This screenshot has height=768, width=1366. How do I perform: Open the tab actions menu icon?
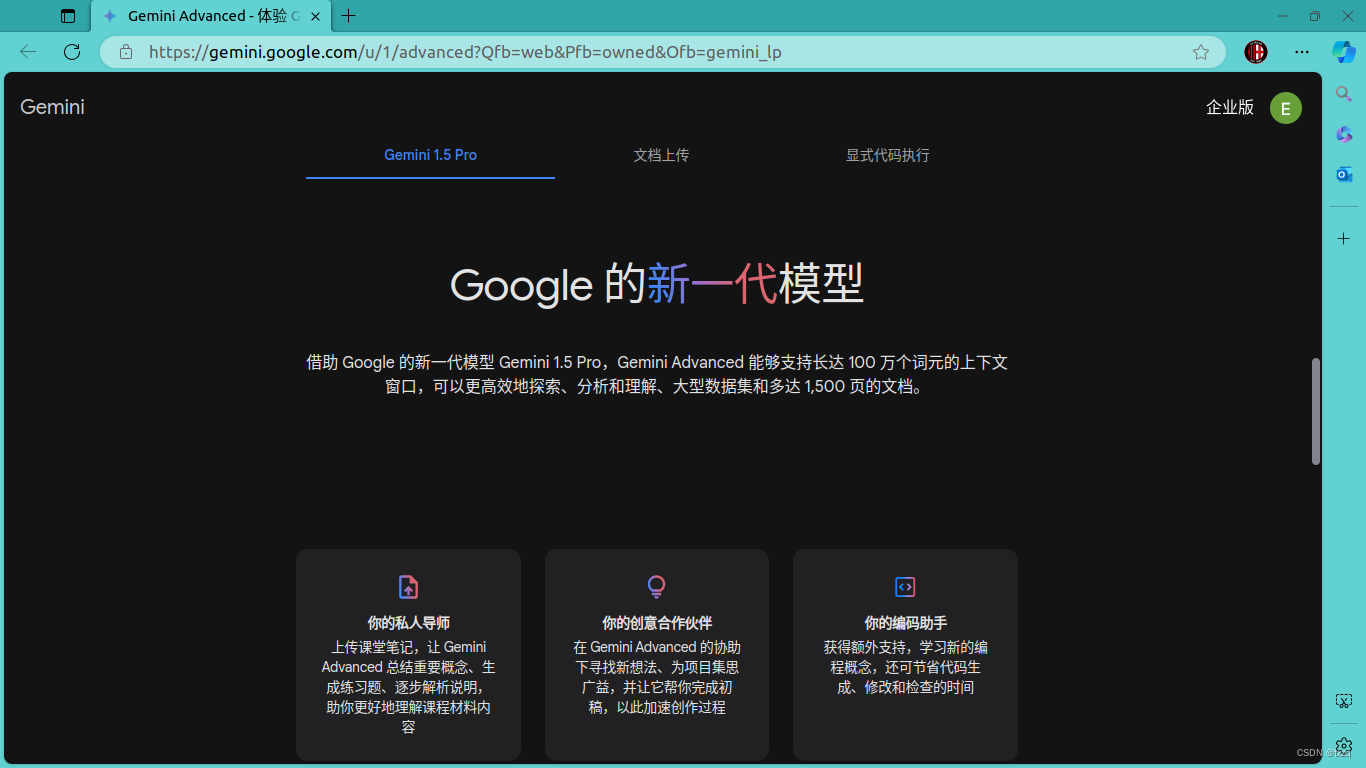68,16
